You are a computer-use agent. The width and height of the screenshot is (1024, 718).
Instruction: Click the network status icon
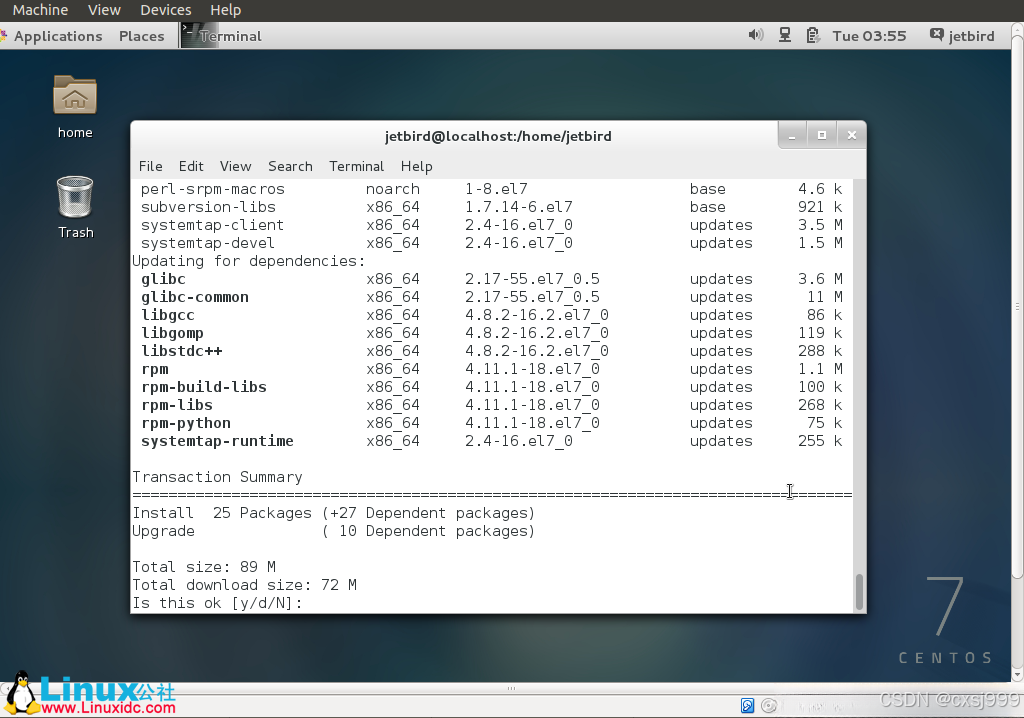(784, 35)
